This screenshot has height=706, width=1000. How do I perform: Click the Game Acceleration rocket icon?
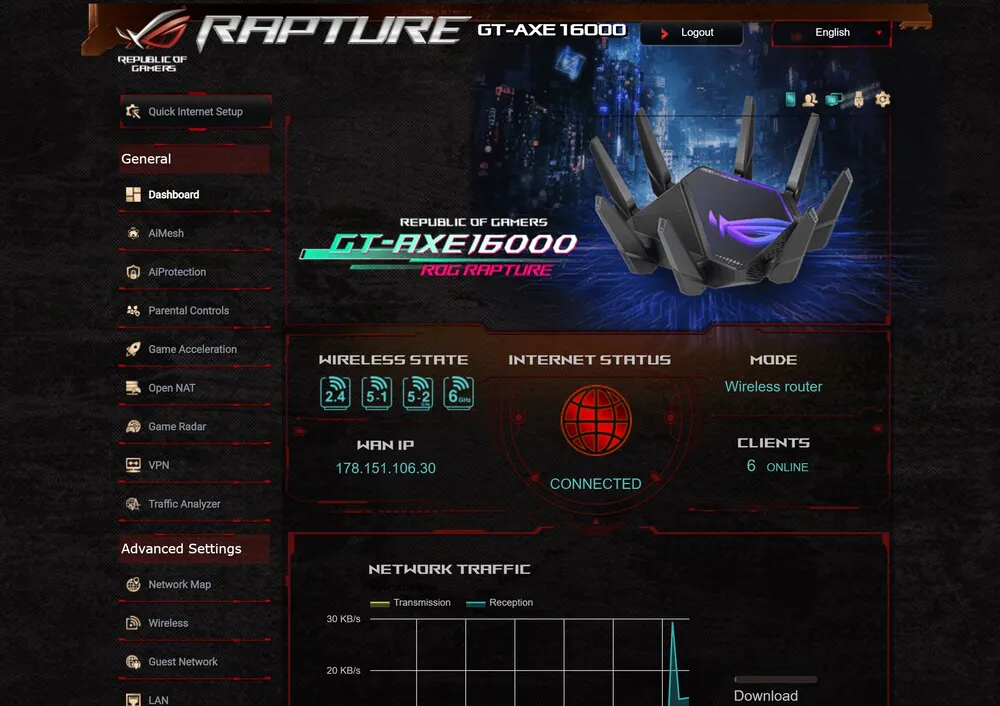pyautogui.click(x=133, y=349)
